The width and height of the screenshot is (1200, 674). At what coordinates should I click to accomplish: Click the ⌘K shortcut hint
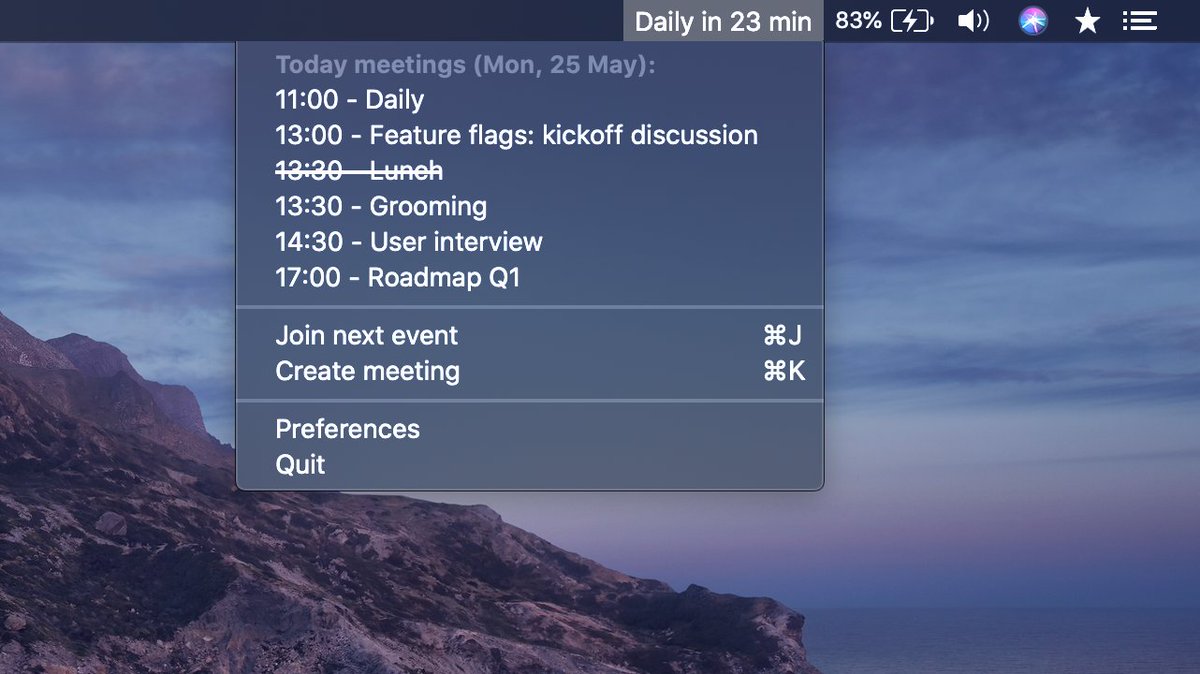(783, 371)
